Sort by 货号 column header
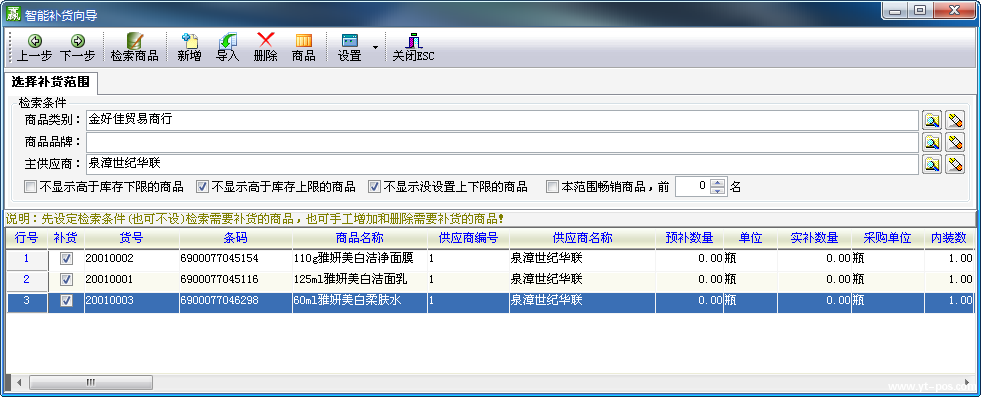The image size is (981, 397). [132, 238]
